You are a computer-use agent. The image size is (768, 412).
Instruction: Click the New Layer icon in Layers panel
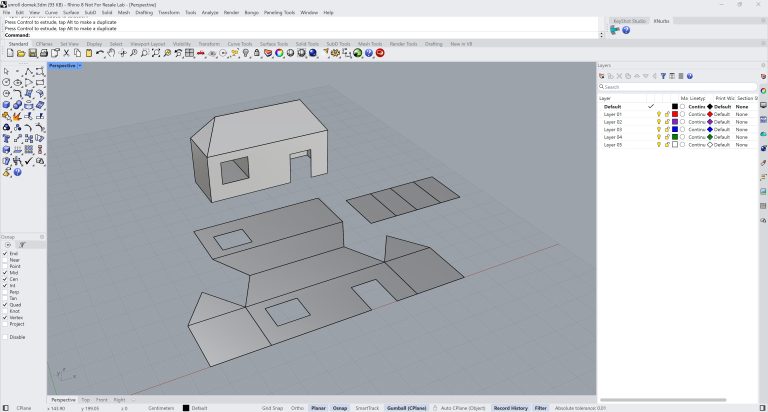coord(602,76)
